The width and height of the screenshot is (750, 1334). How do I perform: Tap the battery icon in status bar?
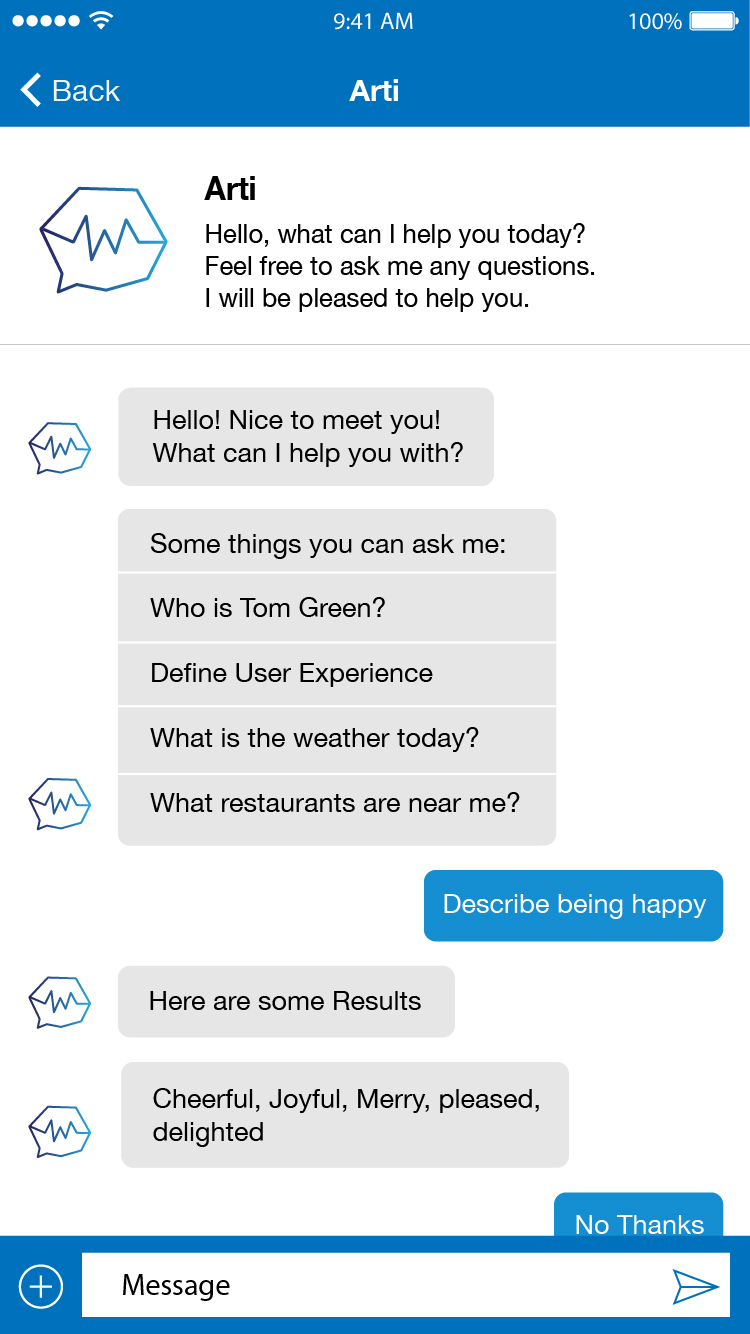[714, 21]
